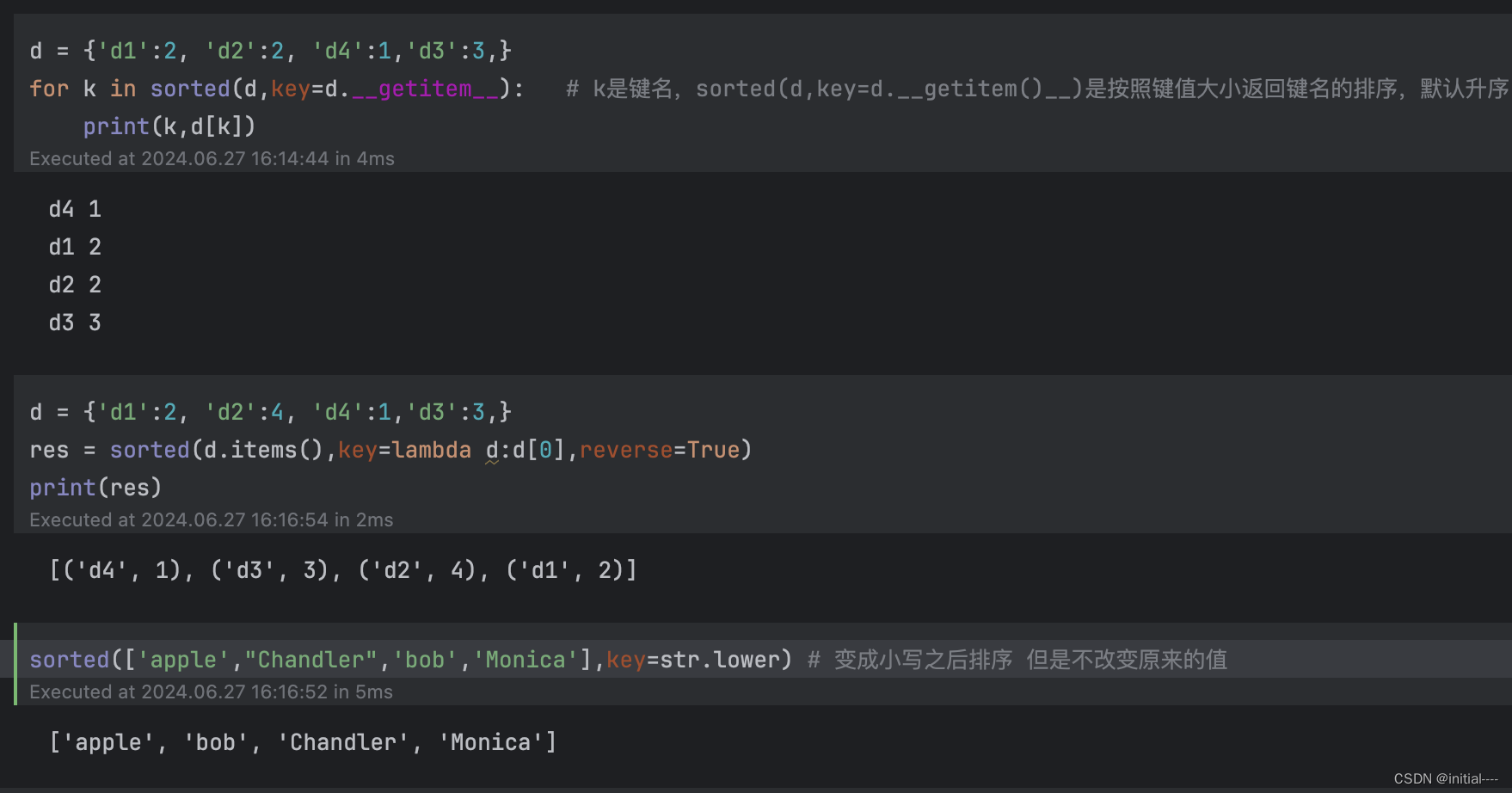Click the reverse=True argument
This screenshot has width=1512, height=793.
(661, 449)
